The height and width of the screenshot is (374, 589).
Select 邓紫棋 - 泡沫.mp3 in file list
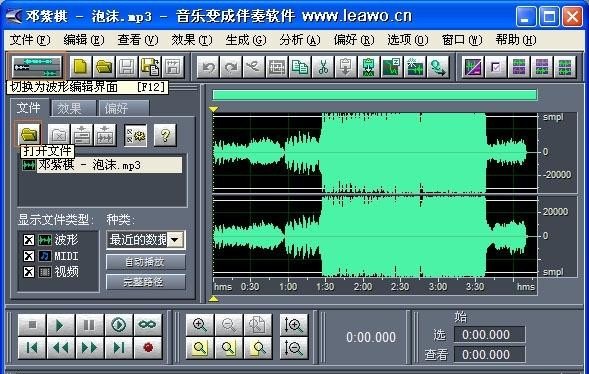click(x=102, y=165)
